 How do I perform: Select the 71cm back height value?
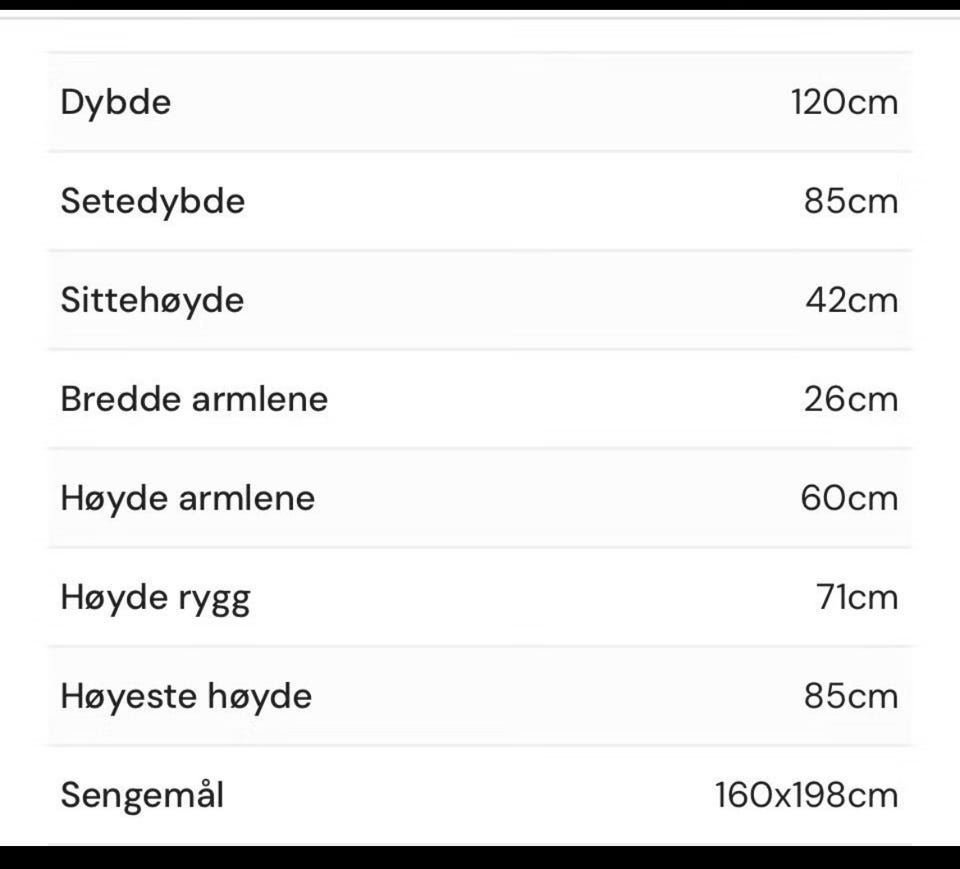[x=857, y=597]
